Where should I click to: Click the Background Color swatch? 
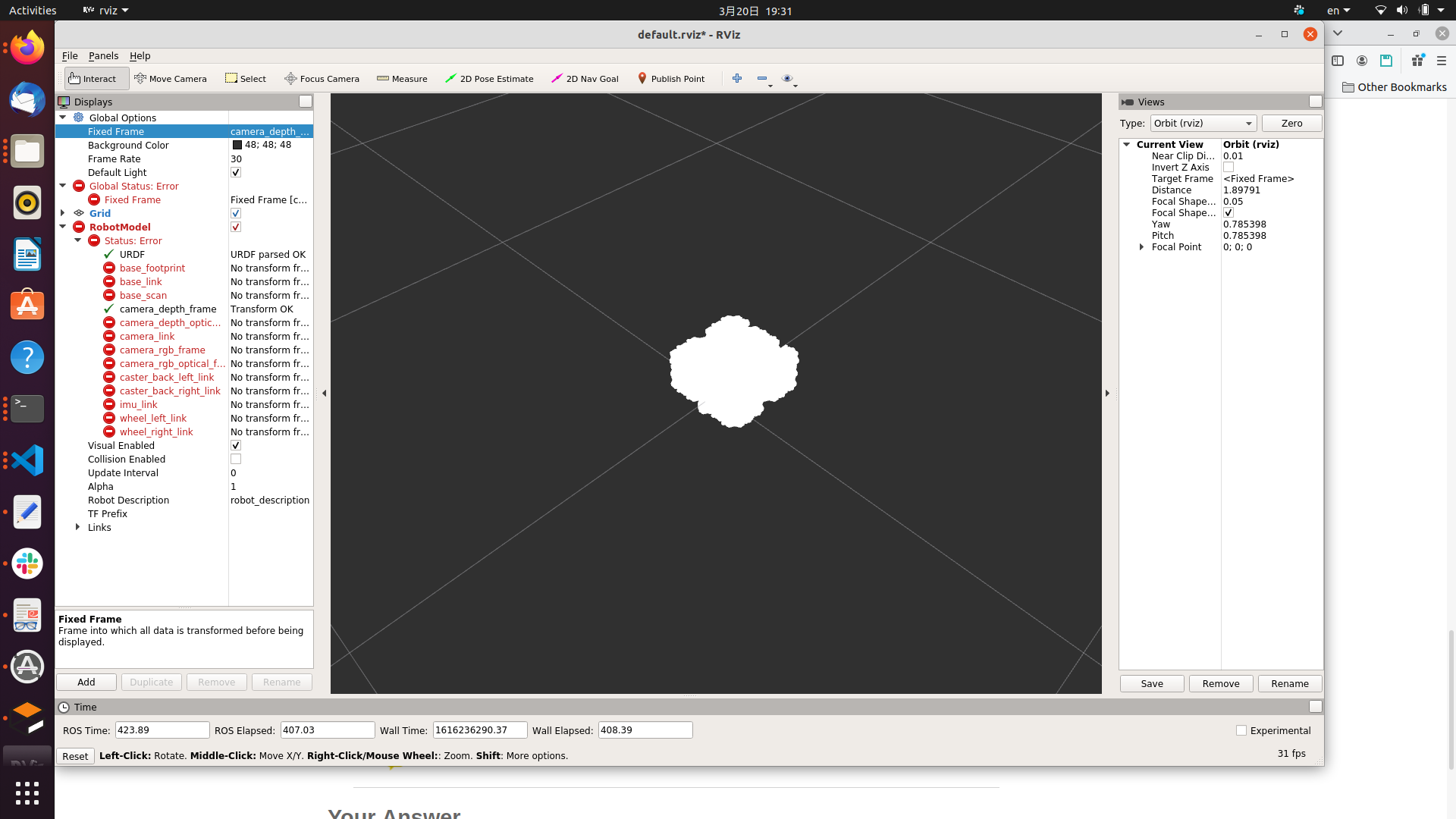coord(237,145)
